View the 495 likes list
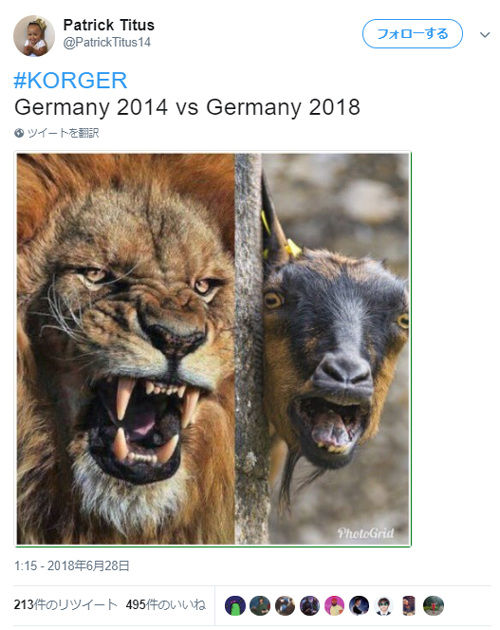500x630 pixels. [165, 605]
